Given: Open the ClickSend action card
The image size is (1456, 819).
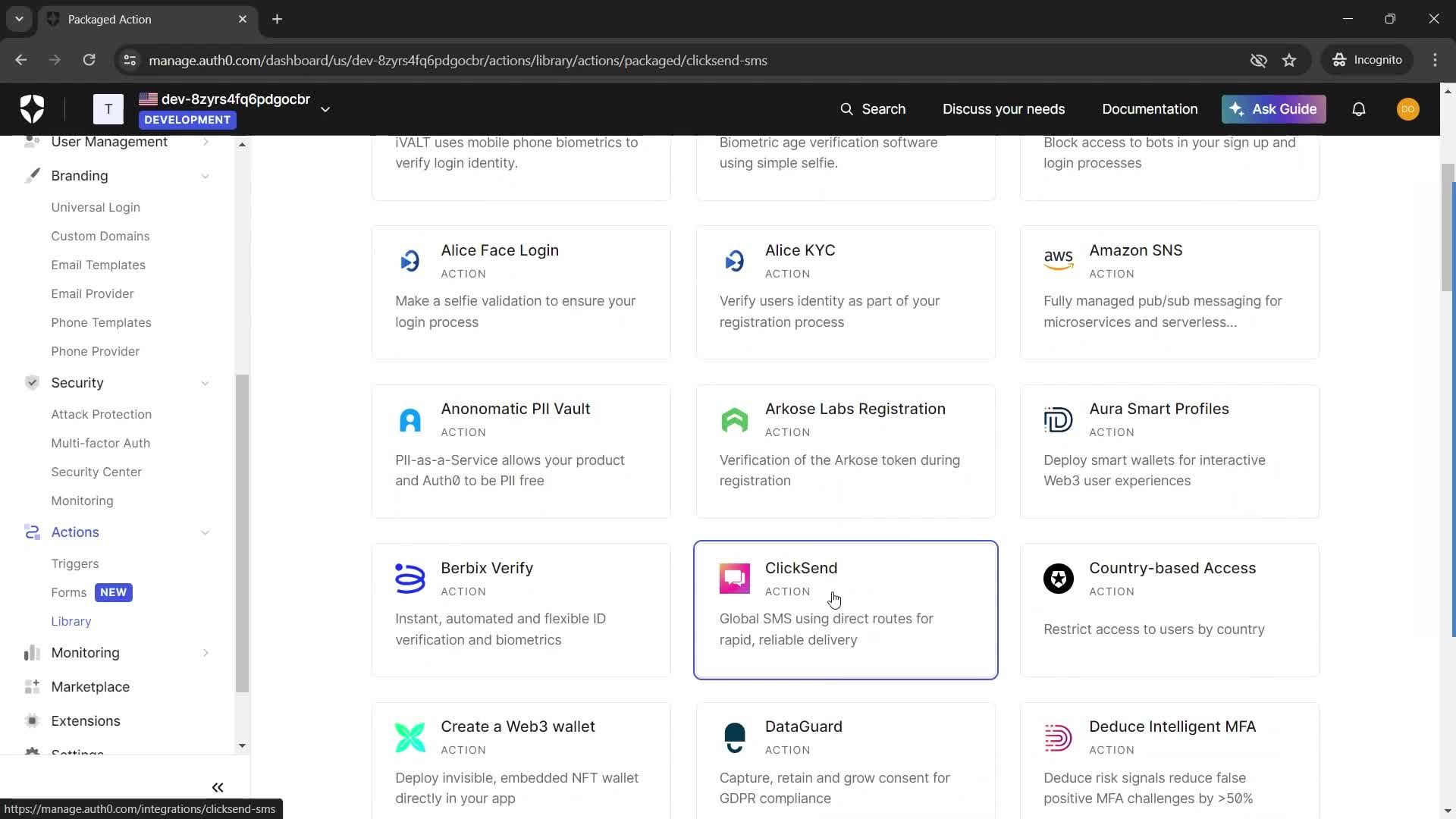Looking at the screenshot, I should pyautogui.click(x=846, y=610).
